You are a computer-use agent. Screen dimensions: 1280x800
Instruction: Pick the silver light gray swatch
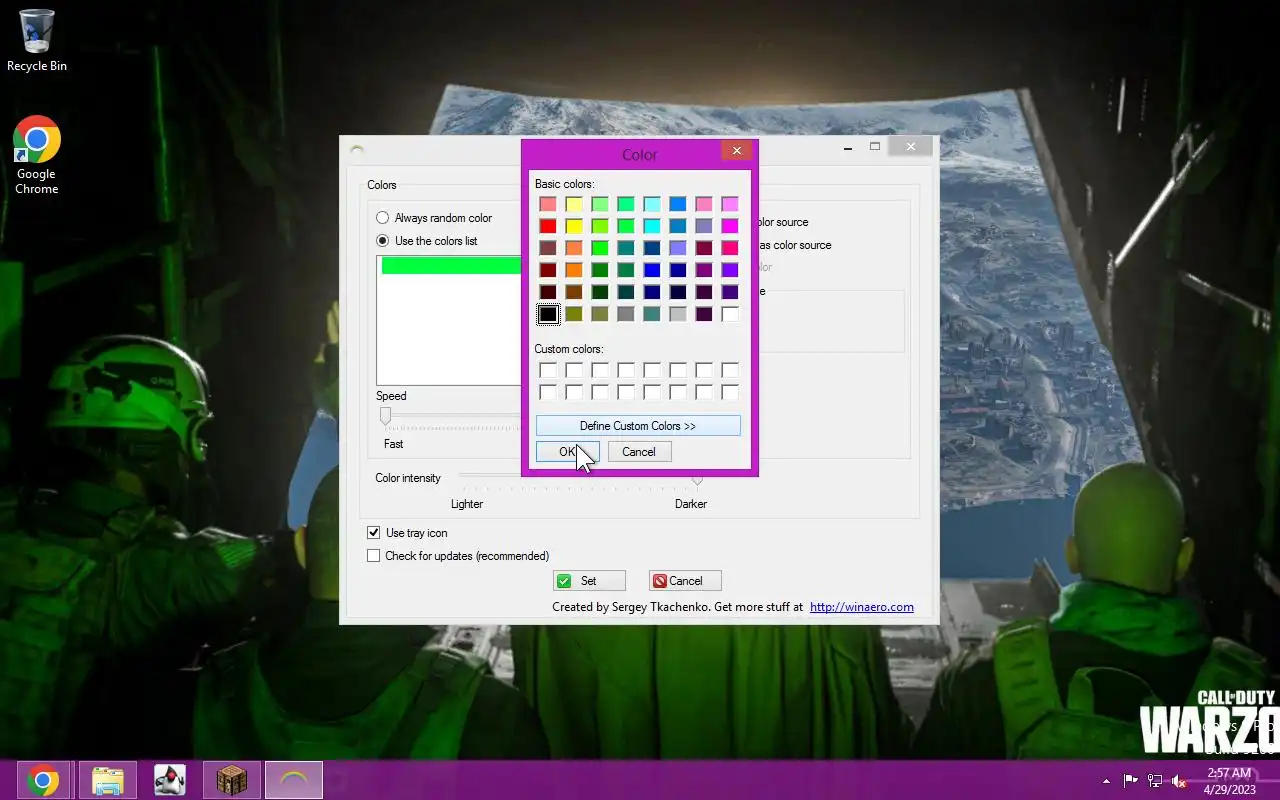click(x=678, y=314)
